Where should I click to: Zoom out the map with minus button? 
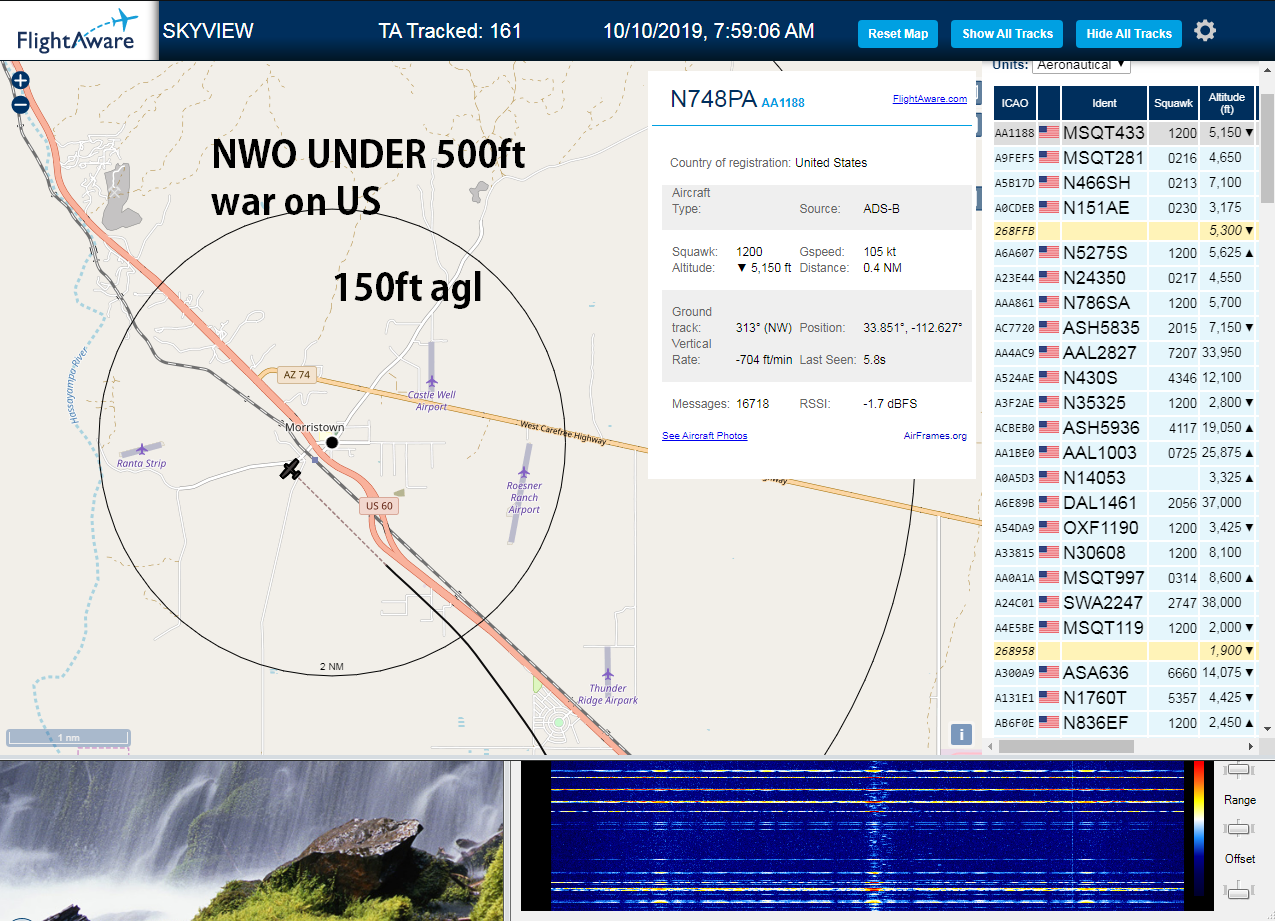pyautogui.click(x=20, y=104)
